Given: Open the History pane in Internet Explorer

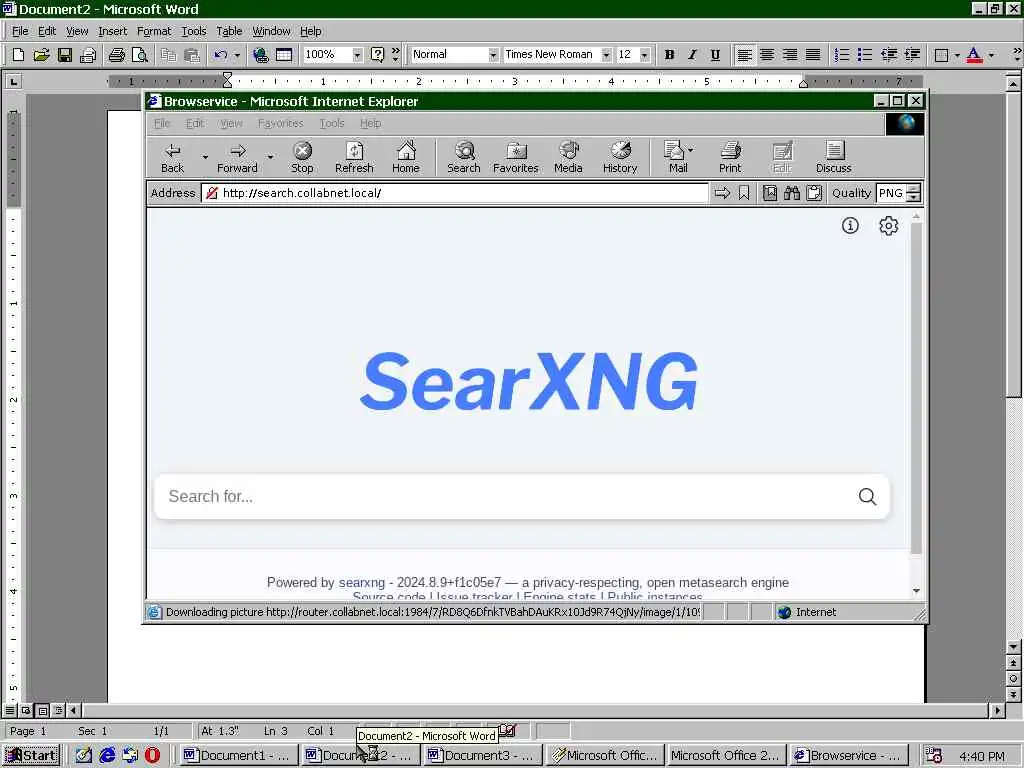Looking at the screenshot, I should click(x=620, y=158).
